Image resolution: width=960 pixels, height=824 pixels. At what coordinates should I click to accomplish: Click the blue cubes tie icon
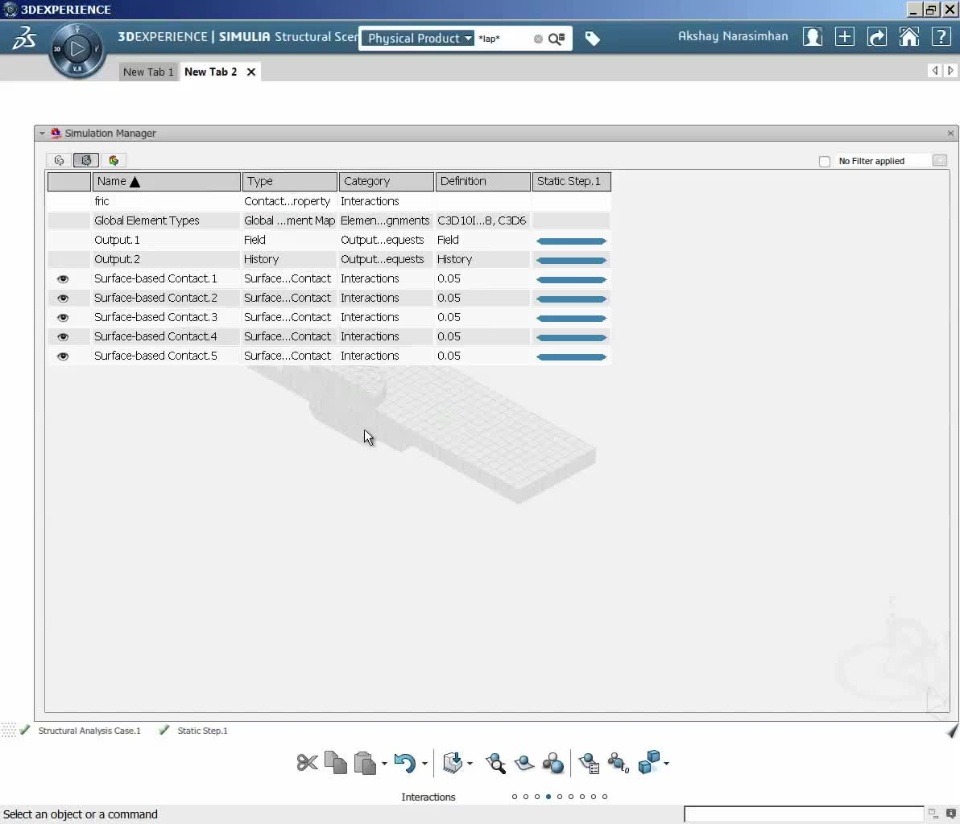tap(649, 762)
